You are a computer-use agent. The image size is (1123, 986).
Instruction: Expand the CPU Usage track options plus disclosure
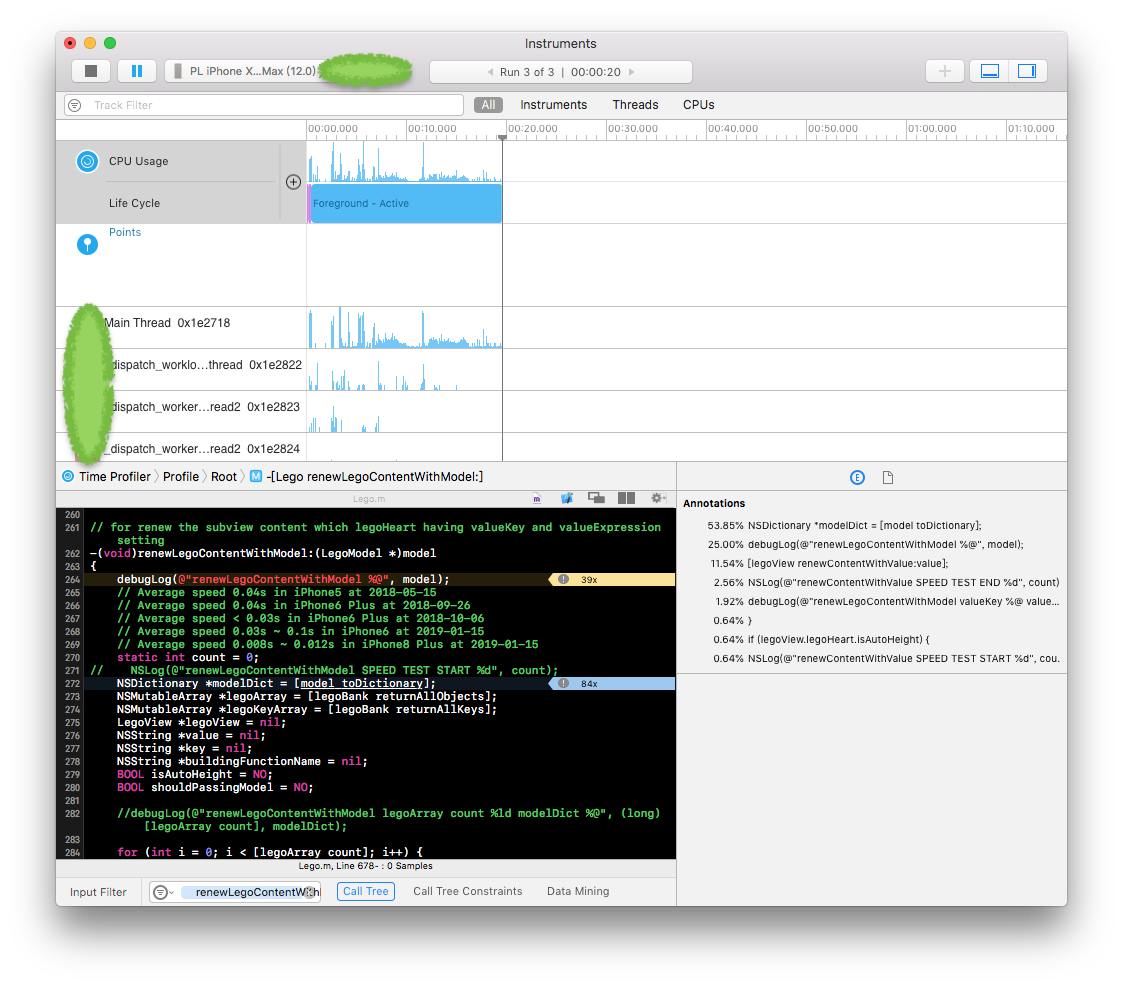[x=293, y=182]
